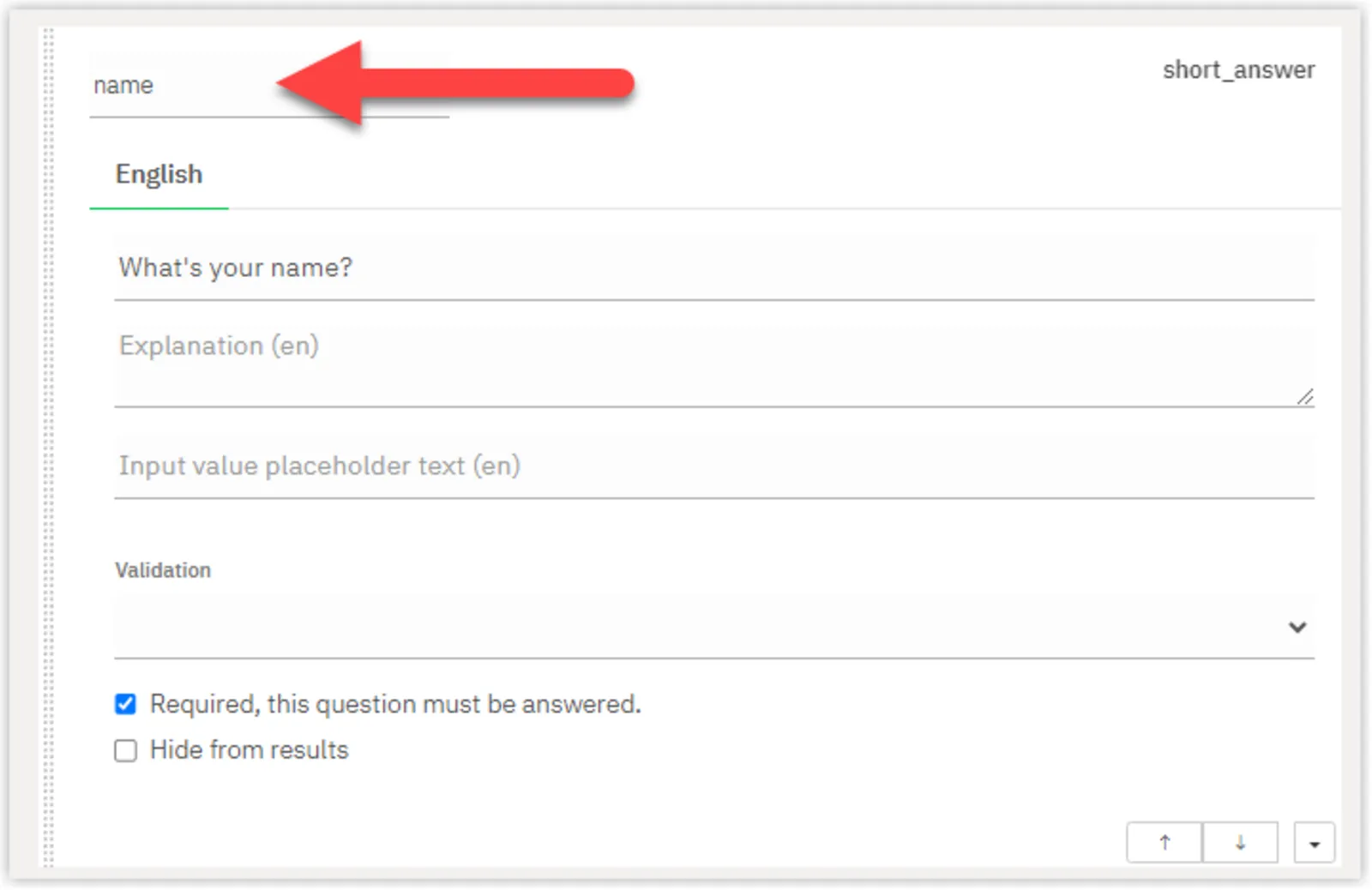This screenshot has width=1372, height=890.
Task: Switch to the English tab
Action: point(159,174)
